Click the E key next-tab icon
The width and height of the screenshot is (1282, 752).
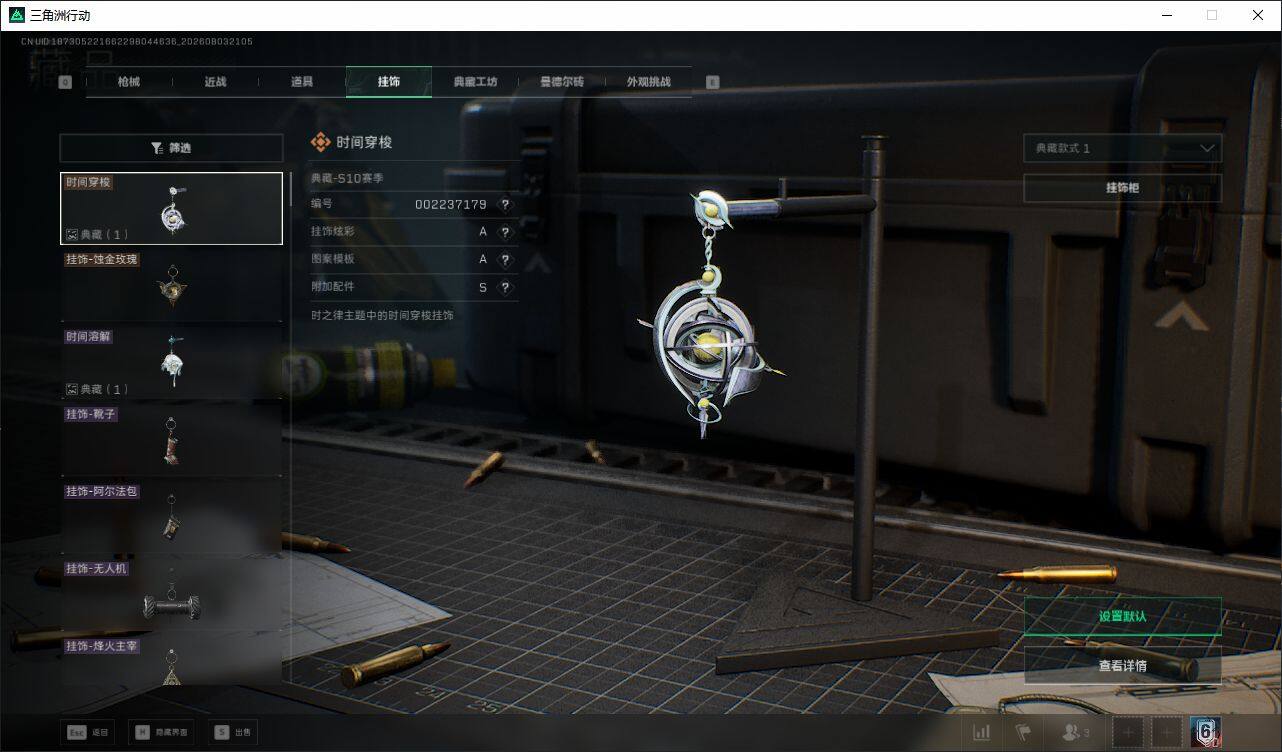(713, 83)
